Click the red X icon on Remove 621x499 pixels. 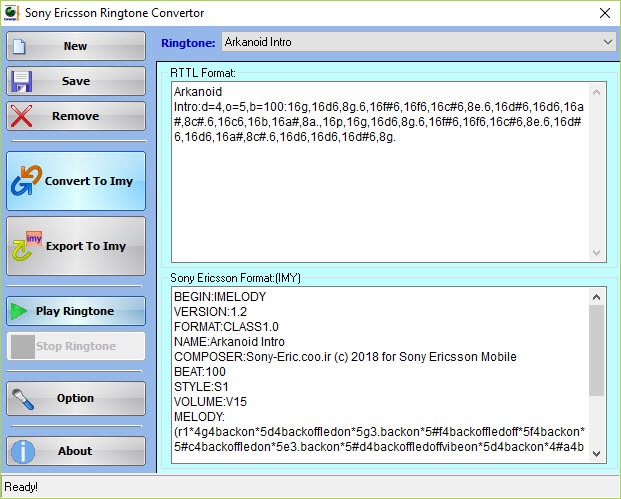21,116
